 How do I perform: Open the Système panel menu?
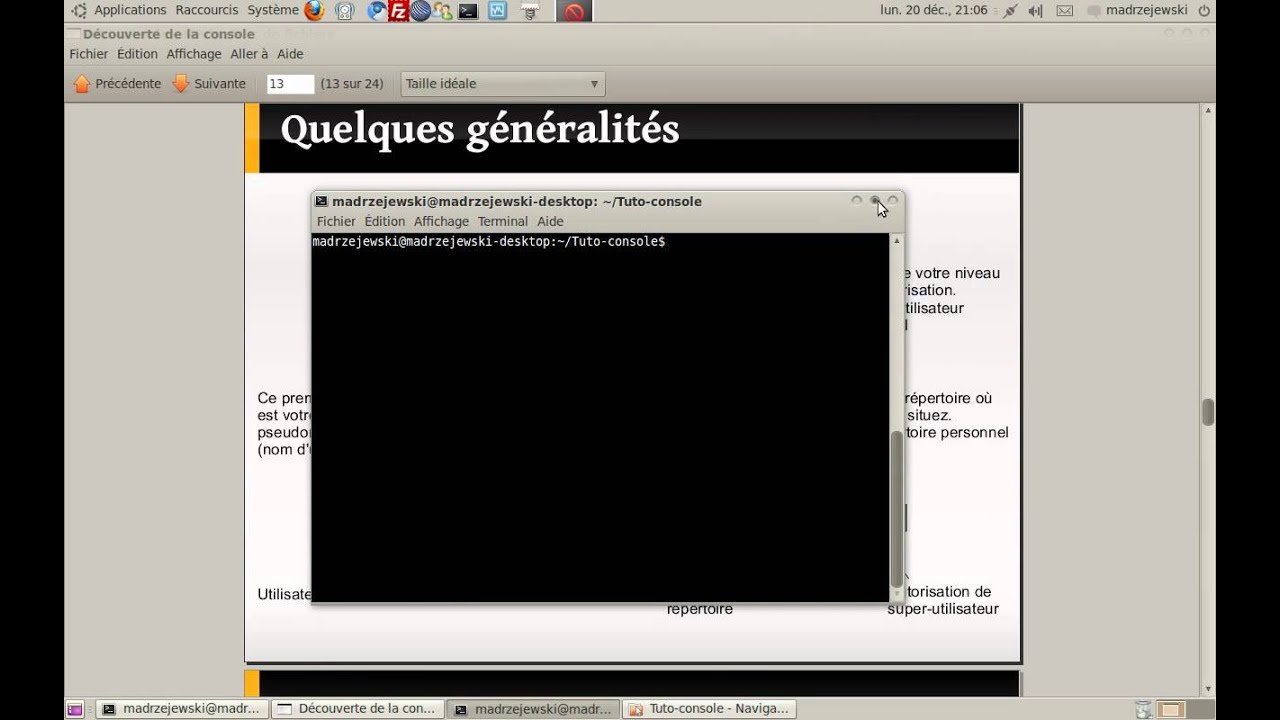point(273,10)
